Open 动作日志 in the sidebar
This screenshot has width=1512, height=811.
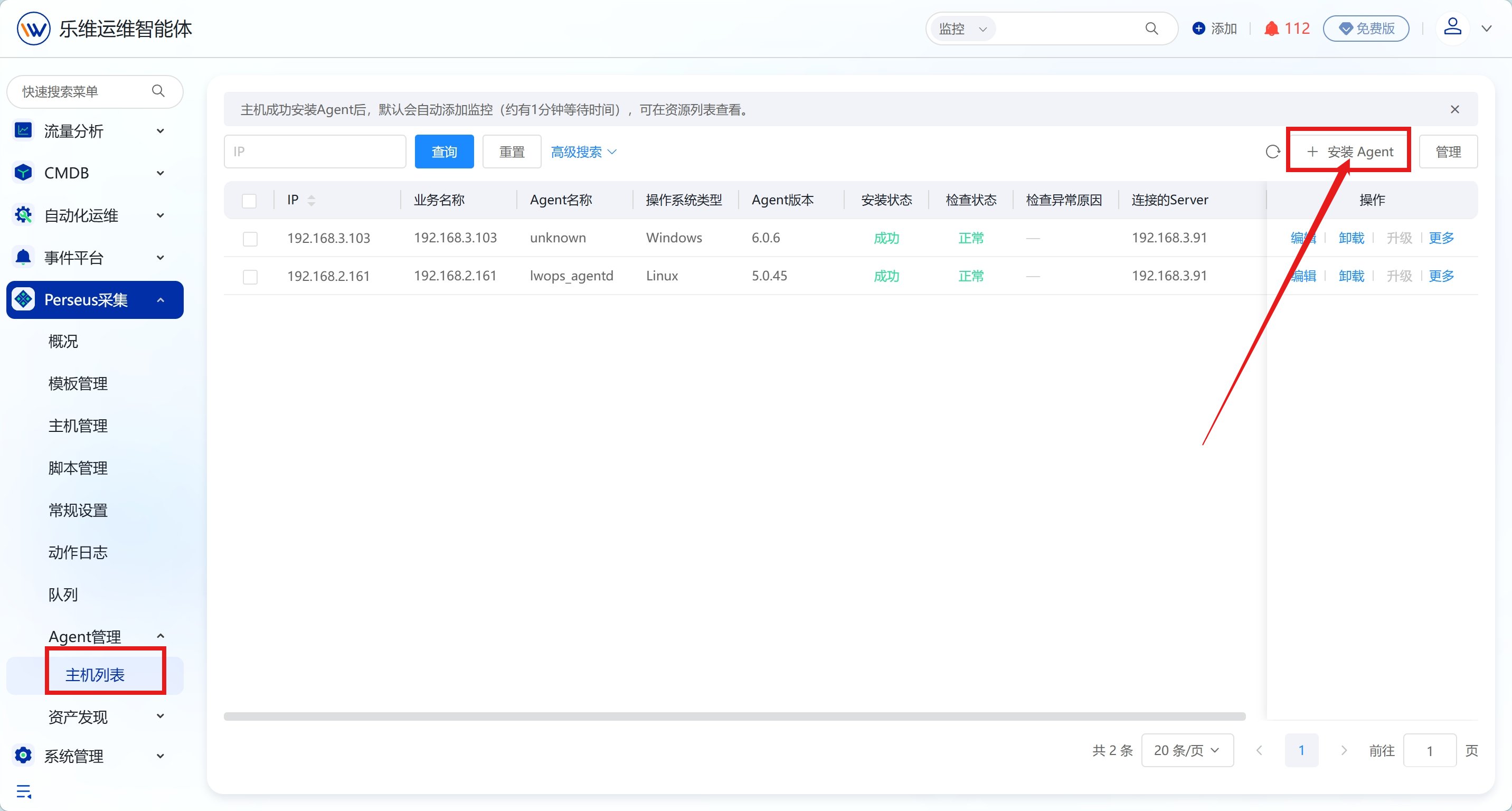click(x=78, y=552)
